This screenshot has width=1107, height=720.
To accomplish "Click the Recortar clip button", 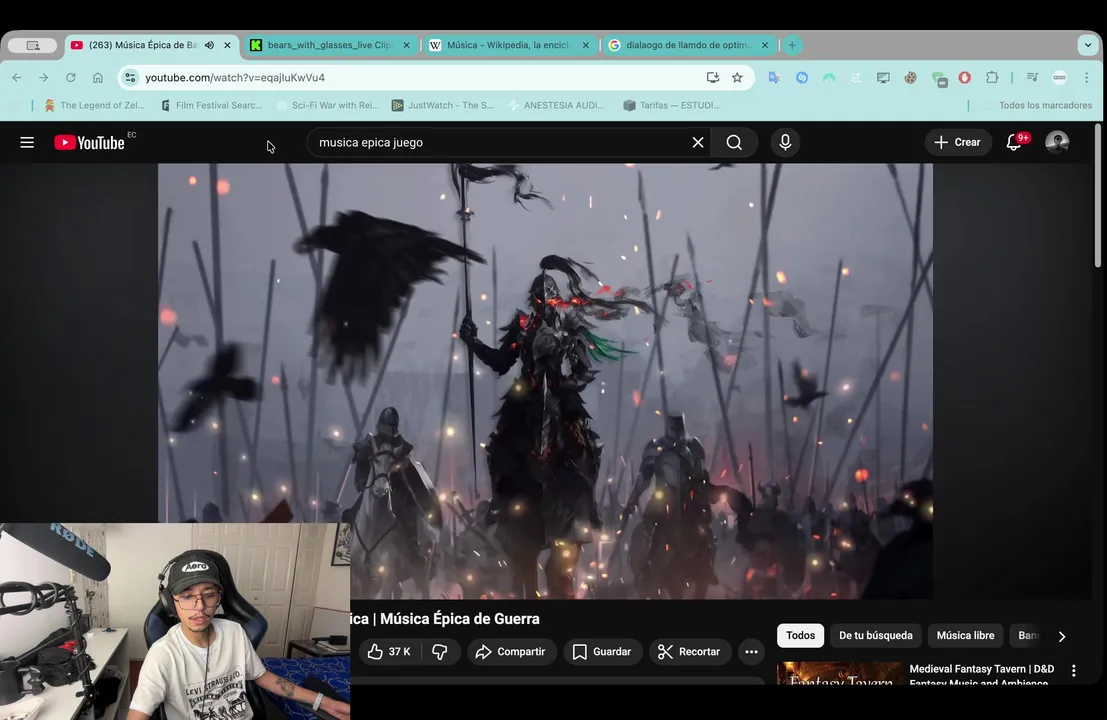I will point(688,652).
